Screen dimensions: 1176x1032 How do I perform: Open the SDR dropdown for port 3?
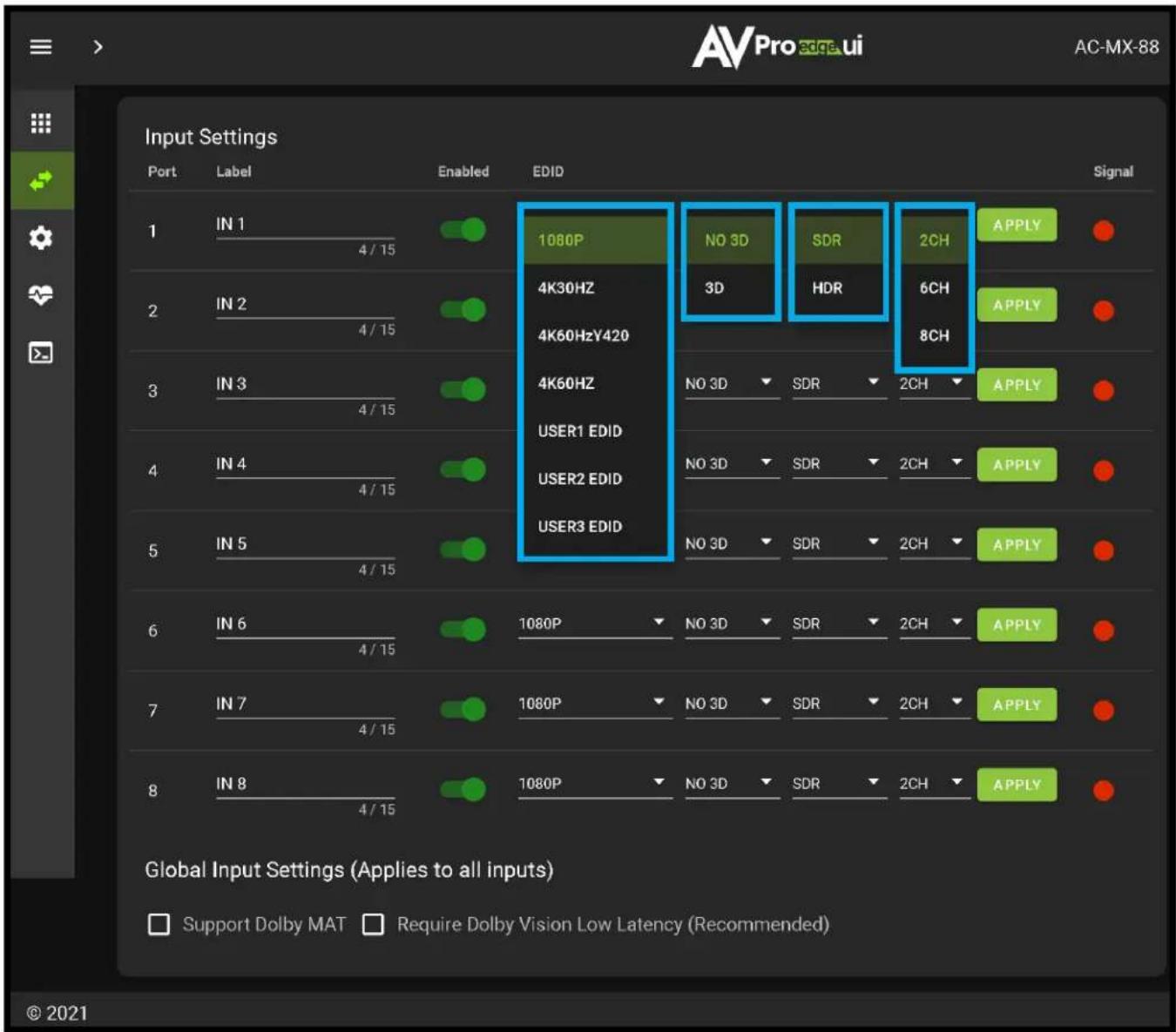tap(839, 384)
